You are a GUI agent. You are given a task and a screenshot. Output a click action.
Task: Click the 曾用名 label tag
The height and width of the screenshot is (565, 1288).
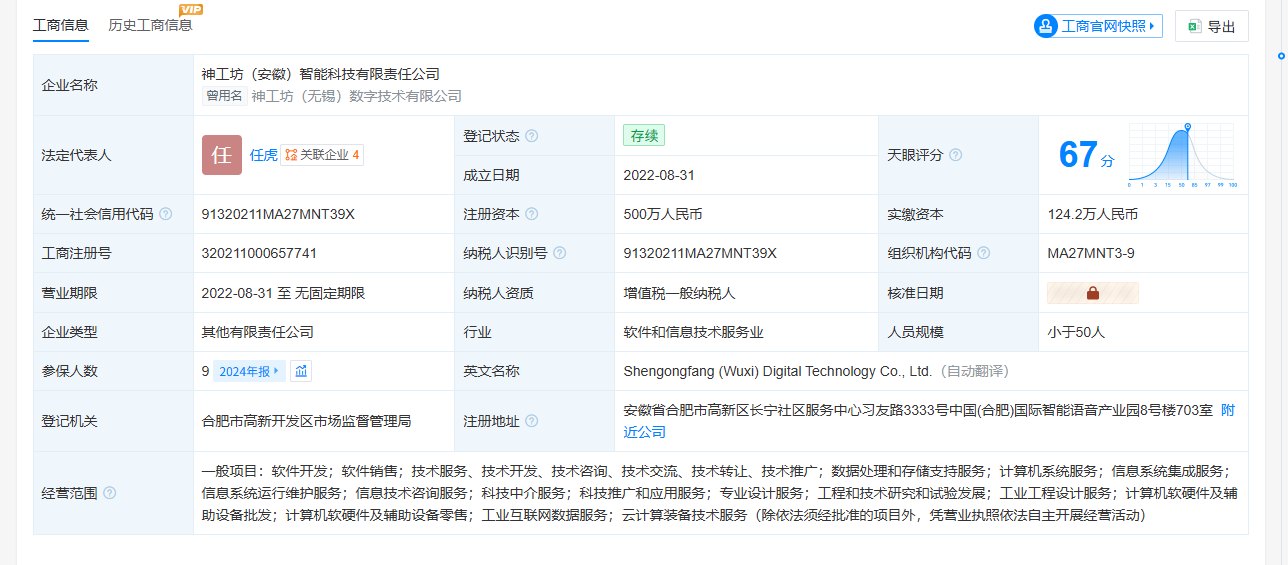[x=224, y=96]
